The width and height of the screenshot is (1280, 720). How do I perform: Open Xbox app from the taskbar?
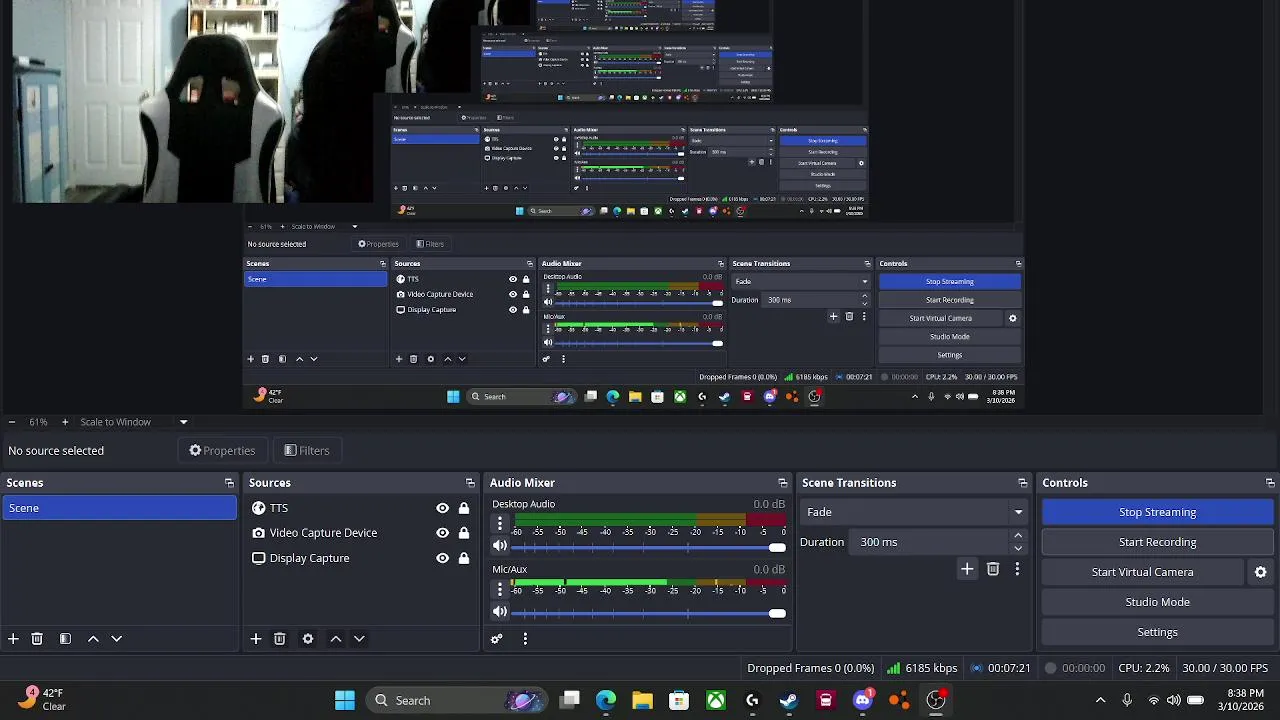point(716,700)
